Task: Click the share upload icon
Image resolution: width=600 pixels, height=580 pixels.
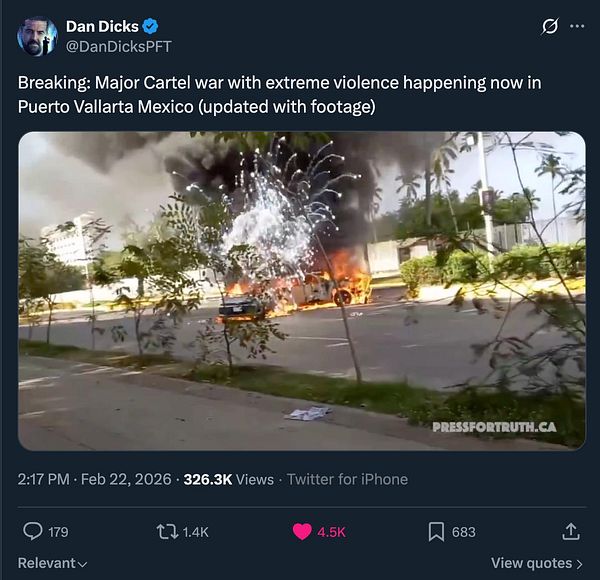Action: pos(571,531)
